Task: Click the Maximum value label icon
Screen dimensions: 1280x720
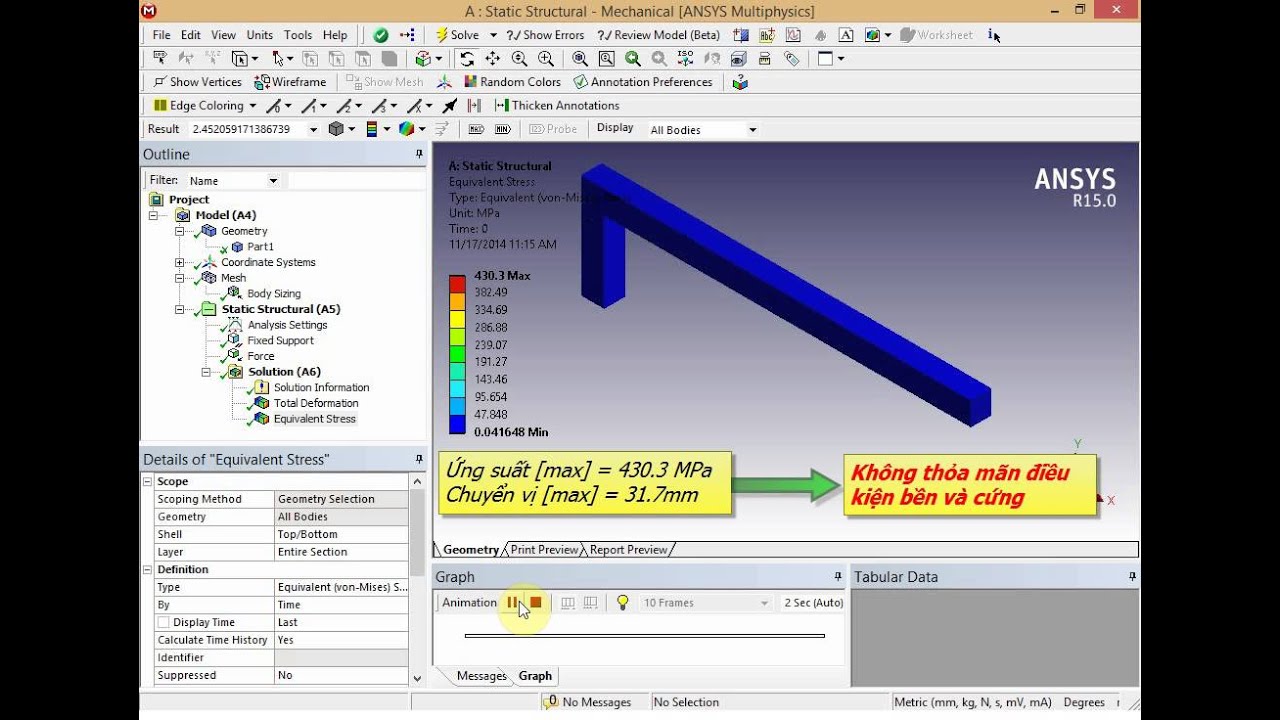Action: click(476, 129)
